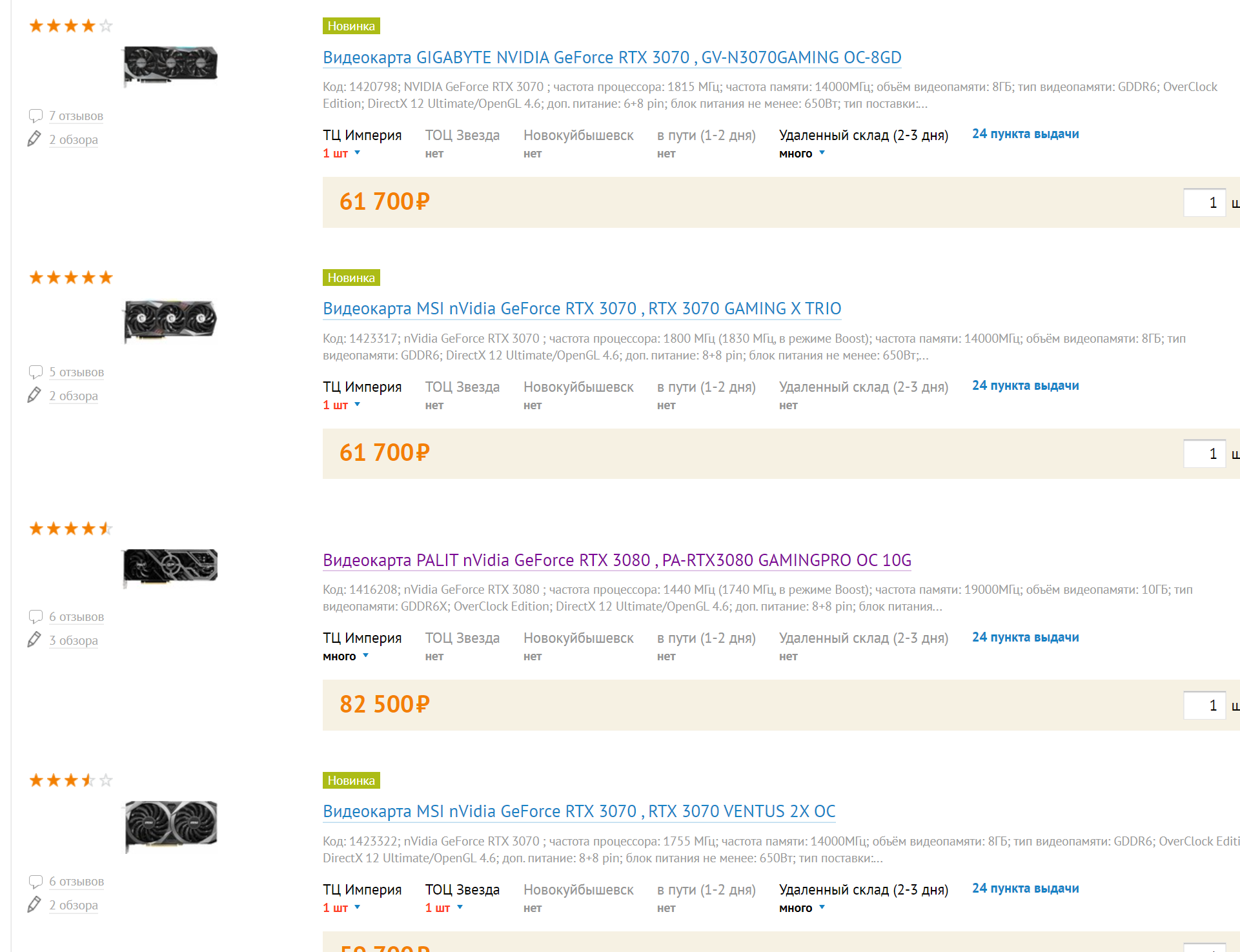Image resolution: width=1240 pixels, height=952 pixels.
Task: Click the MSI VENTUS 2X OC card thumbnail
Action: pyautogui.click(x=170, y=826)
